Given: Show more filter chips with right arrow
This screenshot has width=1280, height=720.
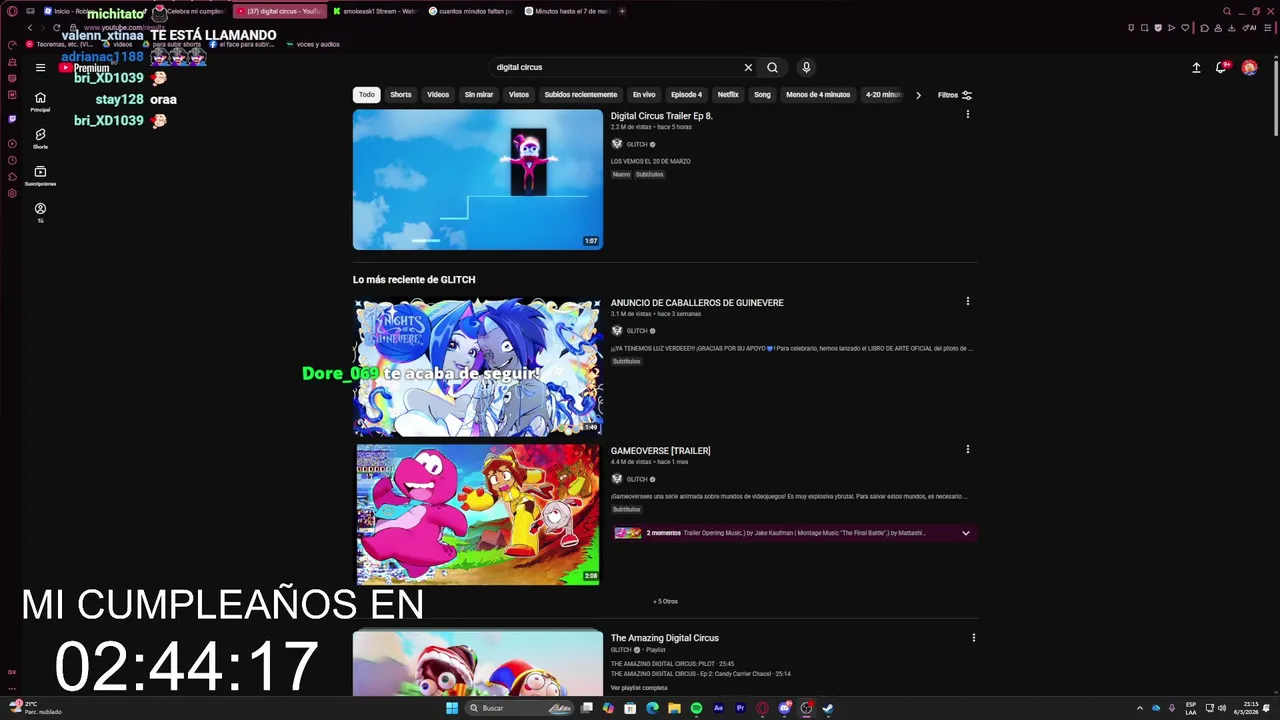Looking at the screenshot, I should point(918,95).
